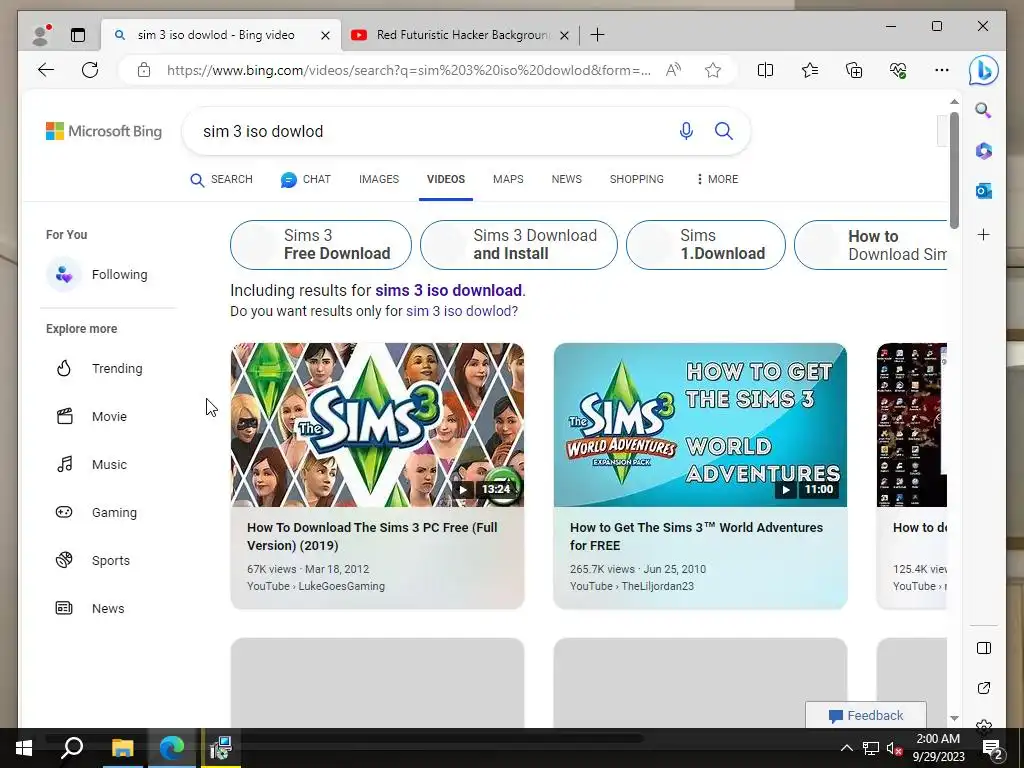Open Movie category
The height and width of the screenshot is (768, 1024).
[91, 417]
